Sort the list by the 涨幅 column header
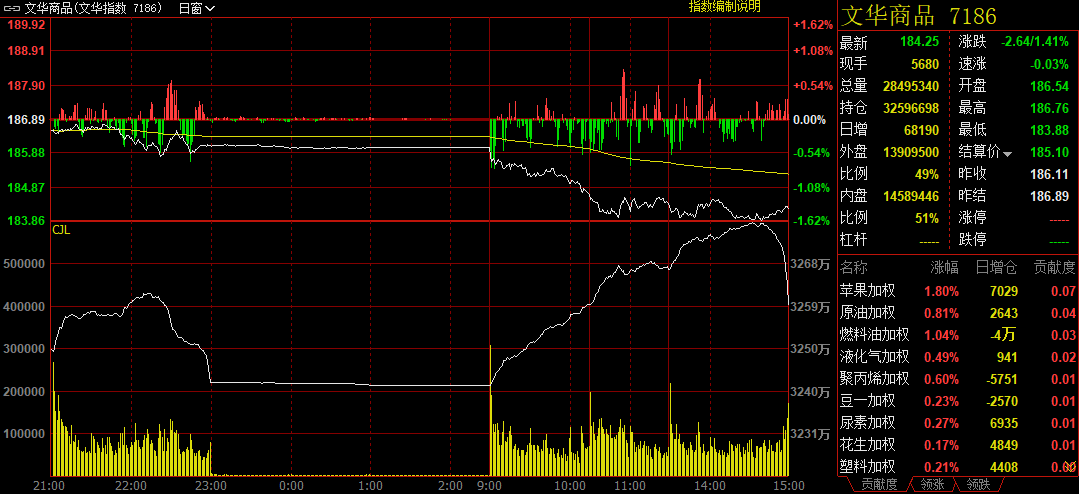Screen dimensions: 1079x494 944,268
